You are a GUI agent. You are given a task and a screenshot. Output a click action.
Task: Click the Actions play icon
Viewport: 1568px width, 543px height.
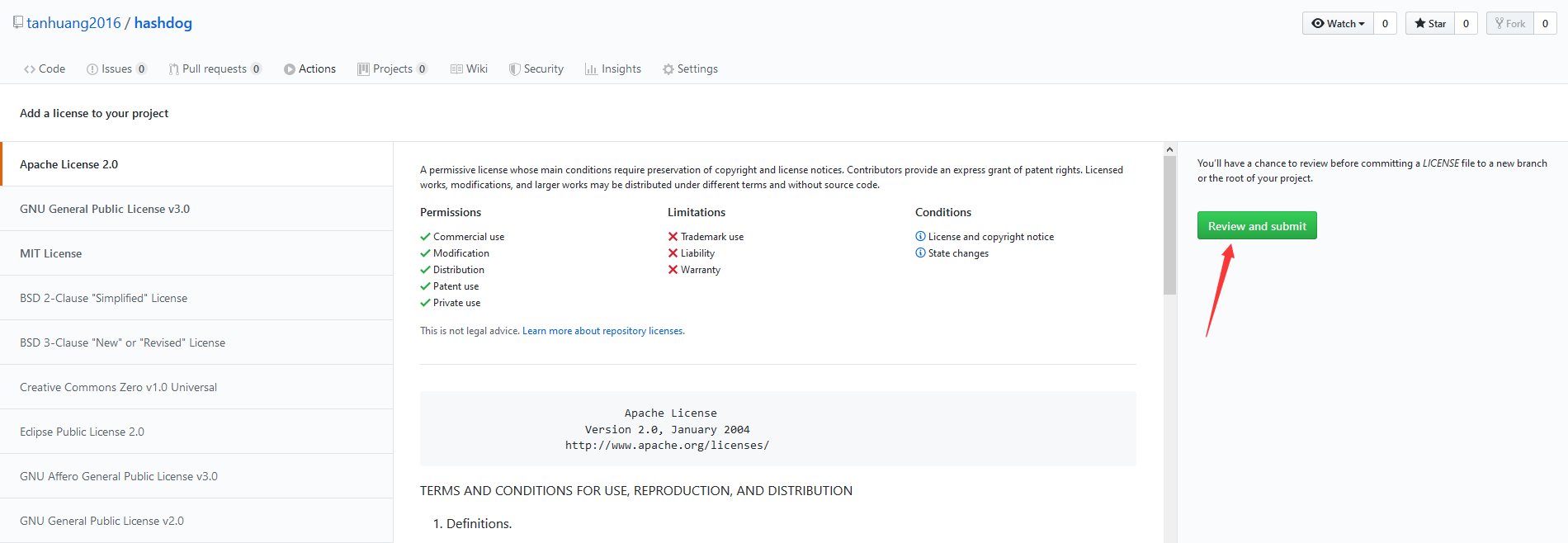[x=290, y=69]
